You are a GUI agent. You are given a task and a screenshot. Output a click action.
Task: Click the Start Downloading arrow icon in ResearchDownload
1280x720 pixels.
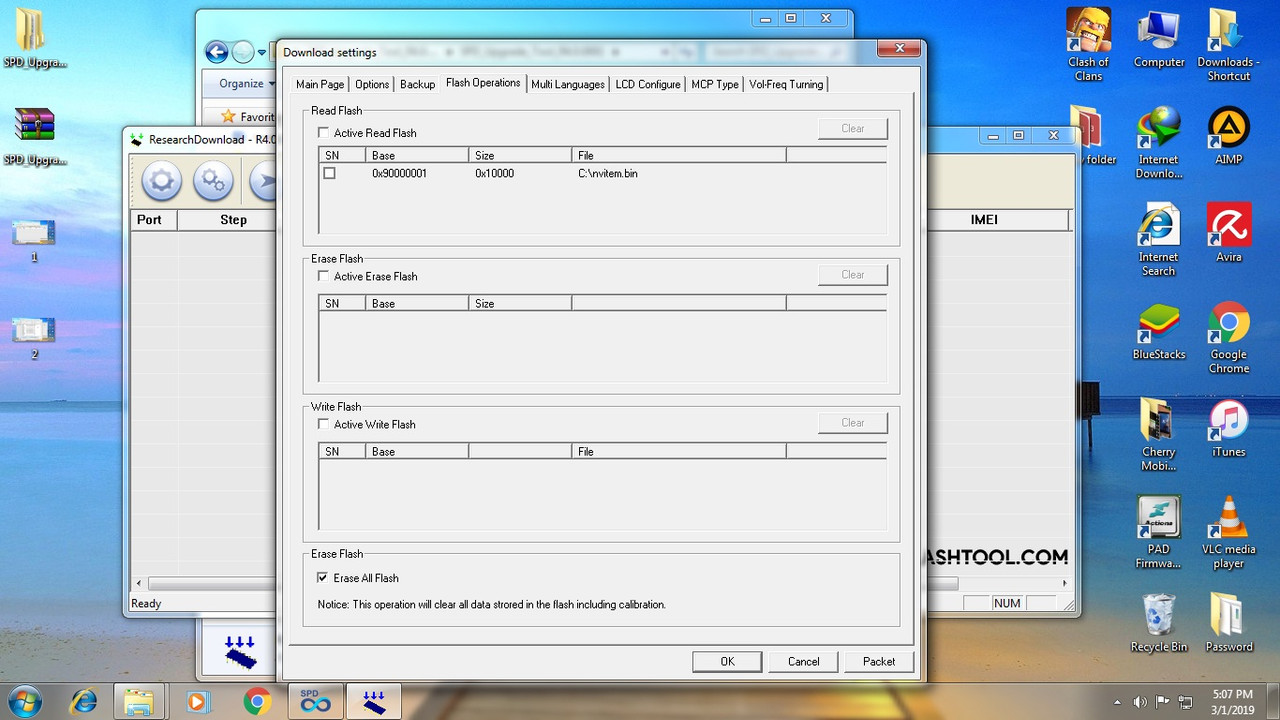coord(263,182)
